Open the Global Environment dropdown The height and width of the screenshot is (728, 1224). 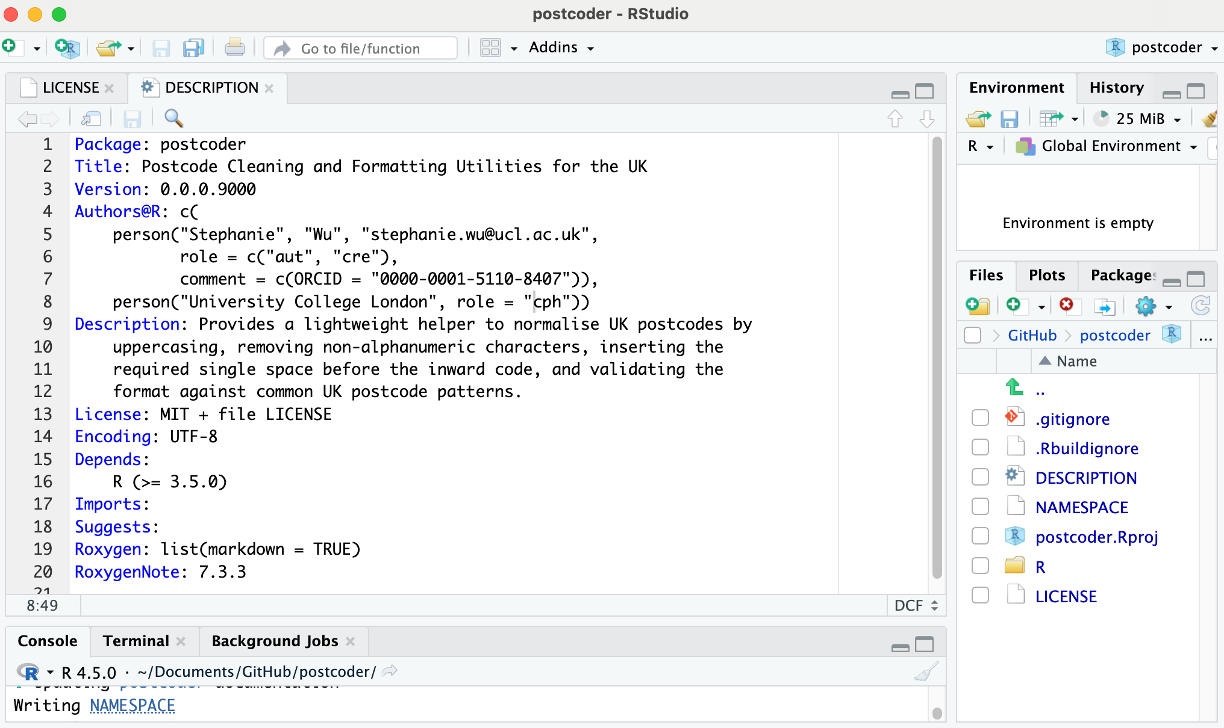1108,146
